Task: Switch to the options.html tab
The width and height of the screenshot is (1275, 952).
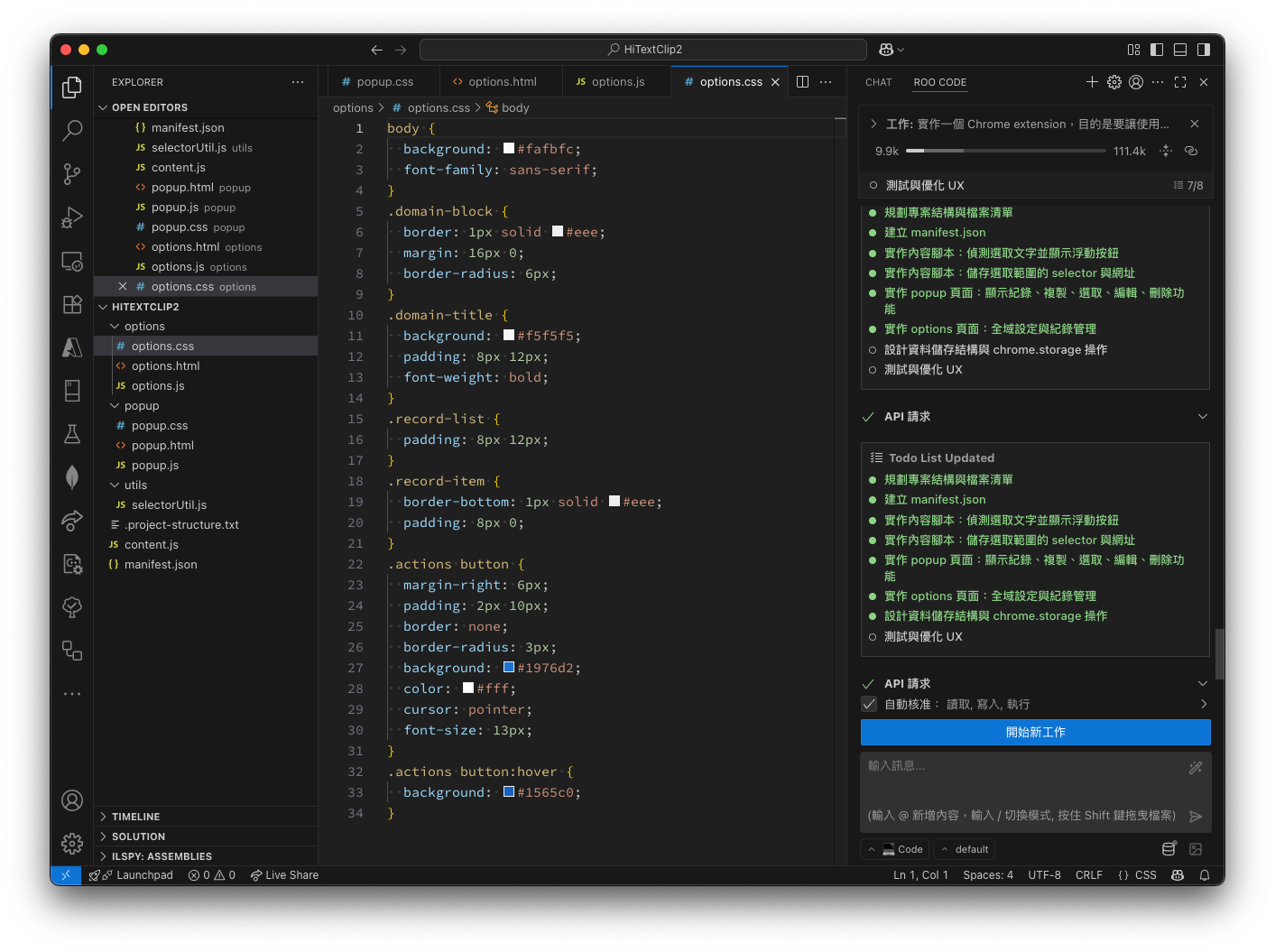Action: pos(502,82)
